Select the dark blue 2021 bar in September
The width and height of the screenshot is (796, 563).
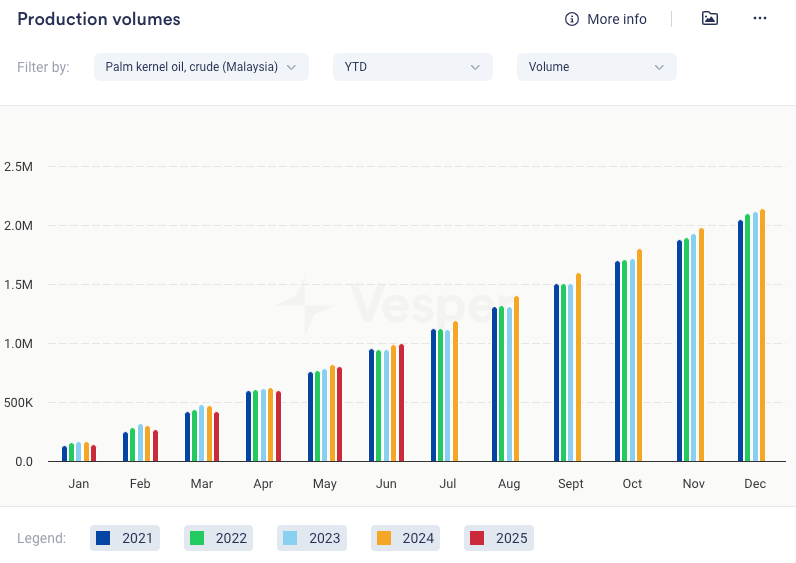tap(557, 373)
